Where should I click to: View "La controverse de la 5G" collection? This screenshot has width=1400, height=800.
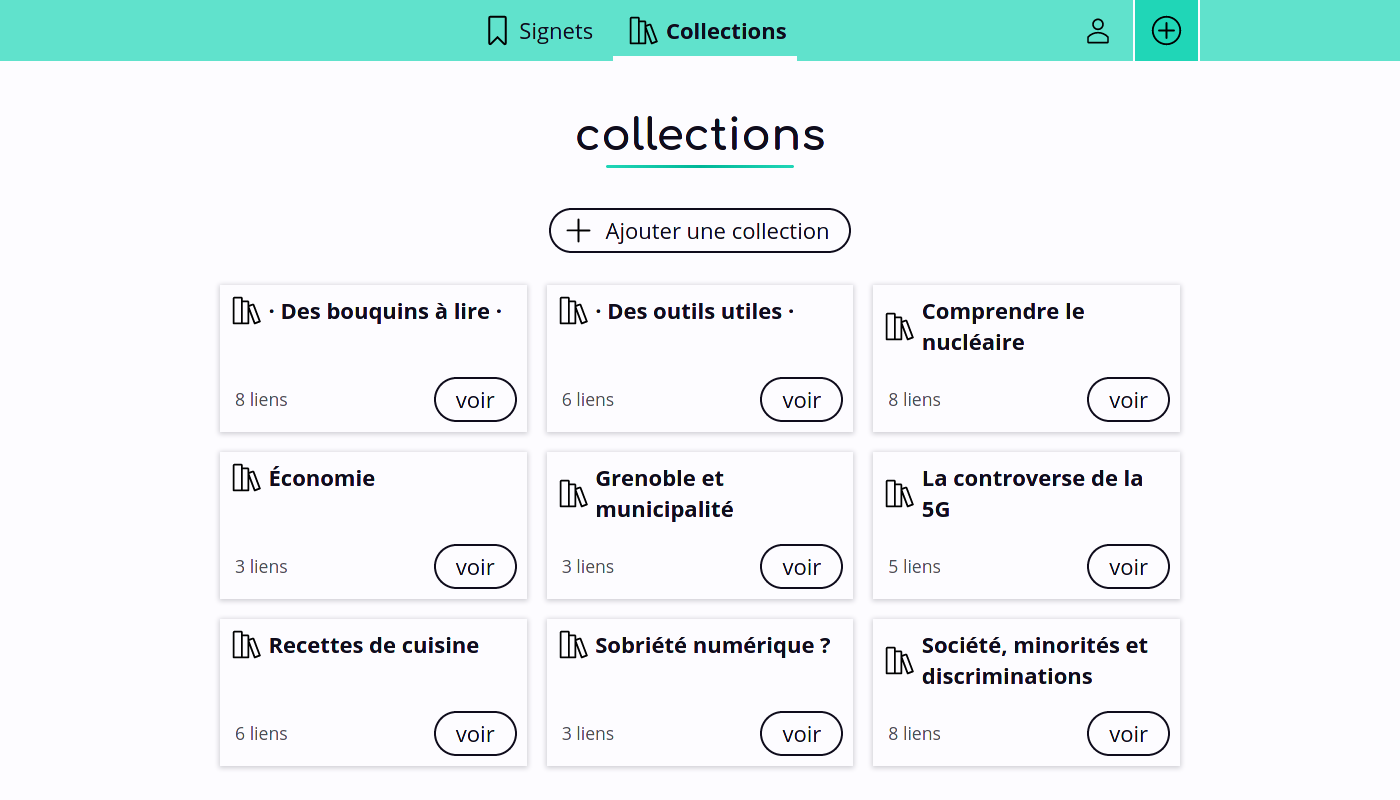click(x=1128, y=566)
